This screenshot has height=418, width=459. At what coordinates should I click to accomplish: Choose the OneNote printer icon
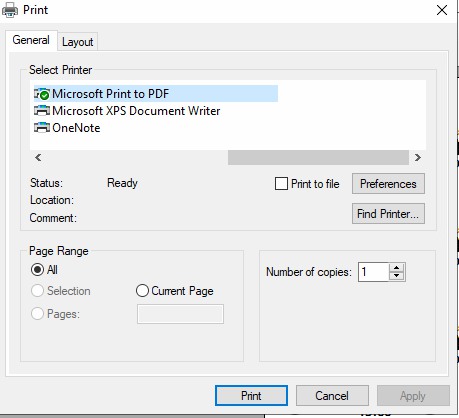[x=42, y=128]
